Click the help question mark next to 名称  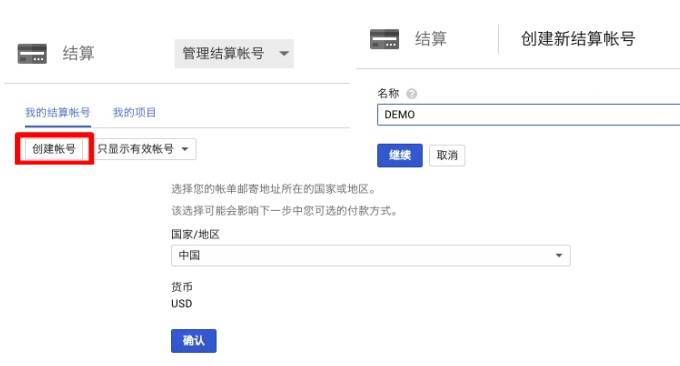412,94
